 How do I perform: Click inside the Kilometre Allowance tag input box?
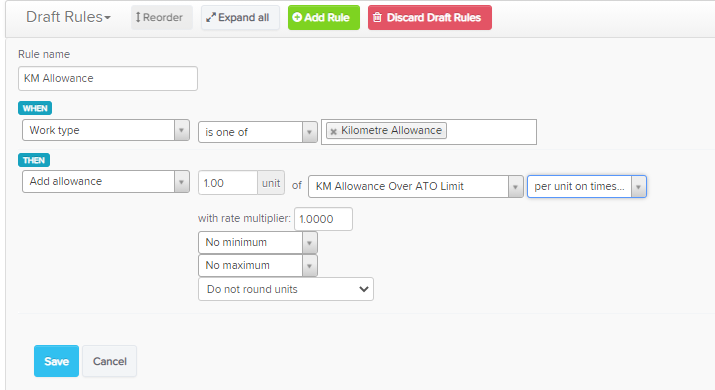tap(490, 132)
